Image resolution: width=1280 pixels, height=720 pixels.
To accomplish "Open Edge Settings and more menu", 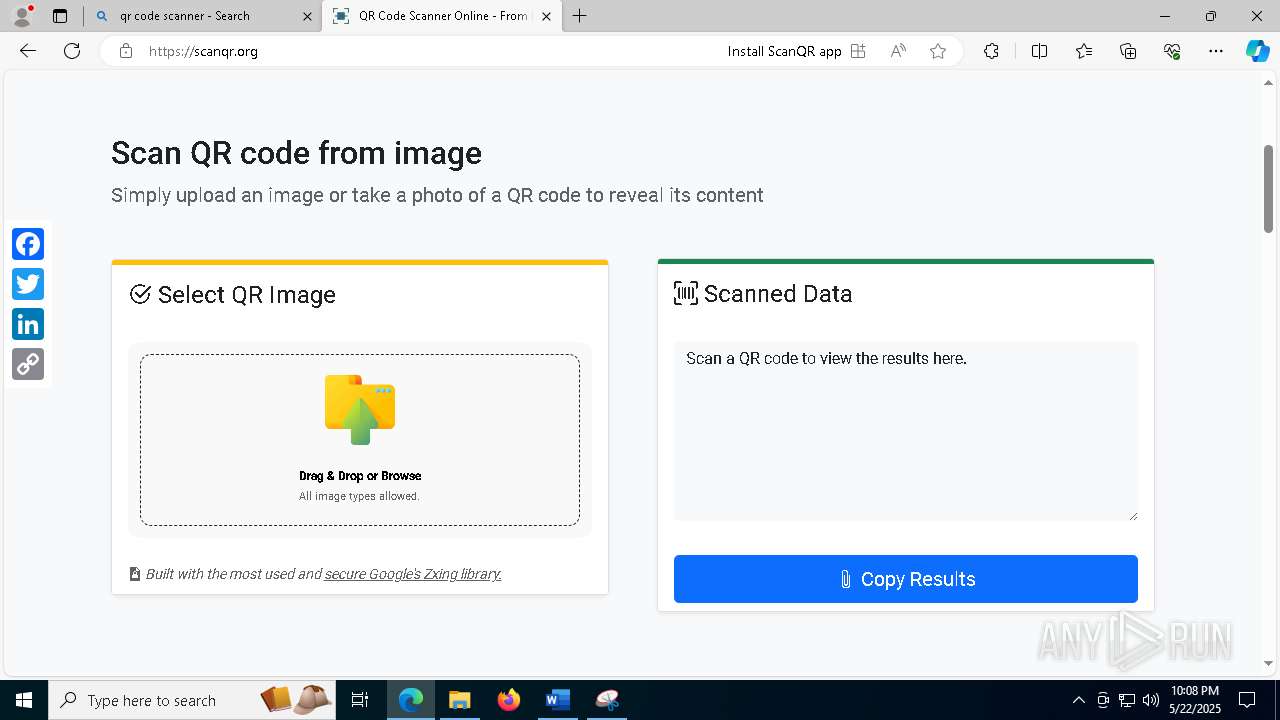I will (x=1216, y=51).
